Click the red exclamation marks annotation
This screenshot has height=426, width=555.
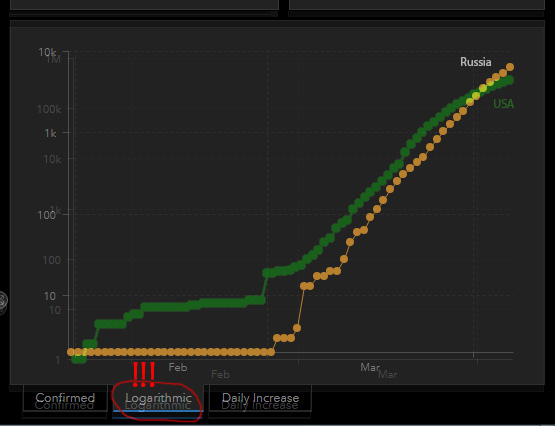[x=144, y=374]
